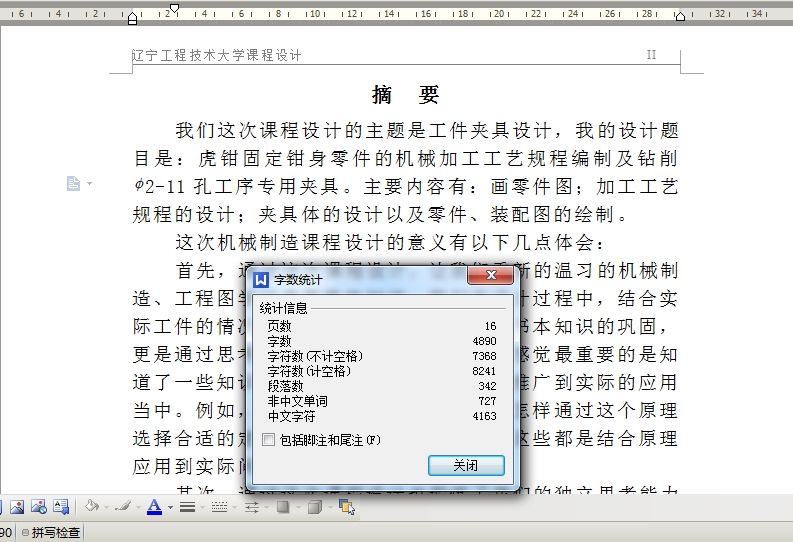Open the margin icon dropdown arrow
This screenshot has height=542, width=793.
(x=90, y=184)
